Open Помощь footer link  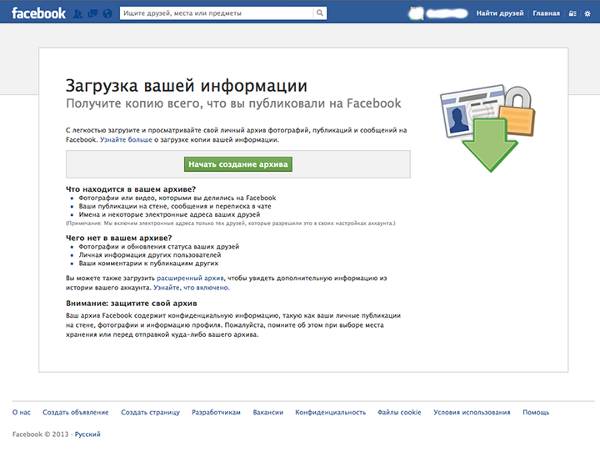click(536, 412)
